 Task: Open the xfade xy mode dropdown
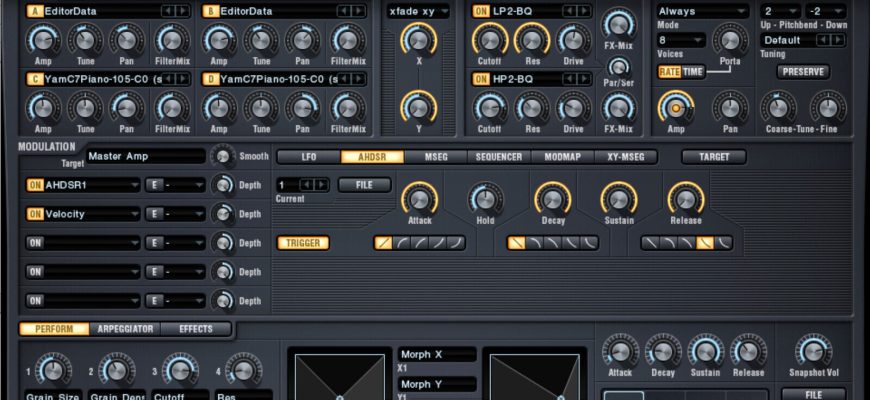418,11
